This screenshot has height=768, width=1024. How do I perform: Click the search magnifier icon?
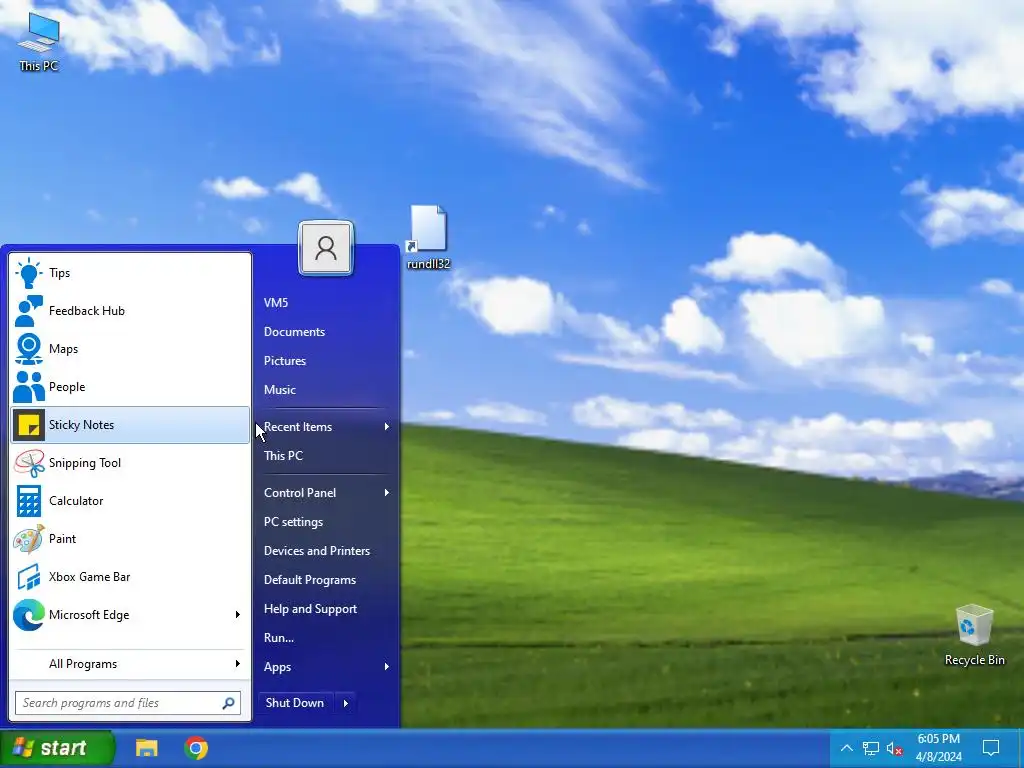point(229,703)
